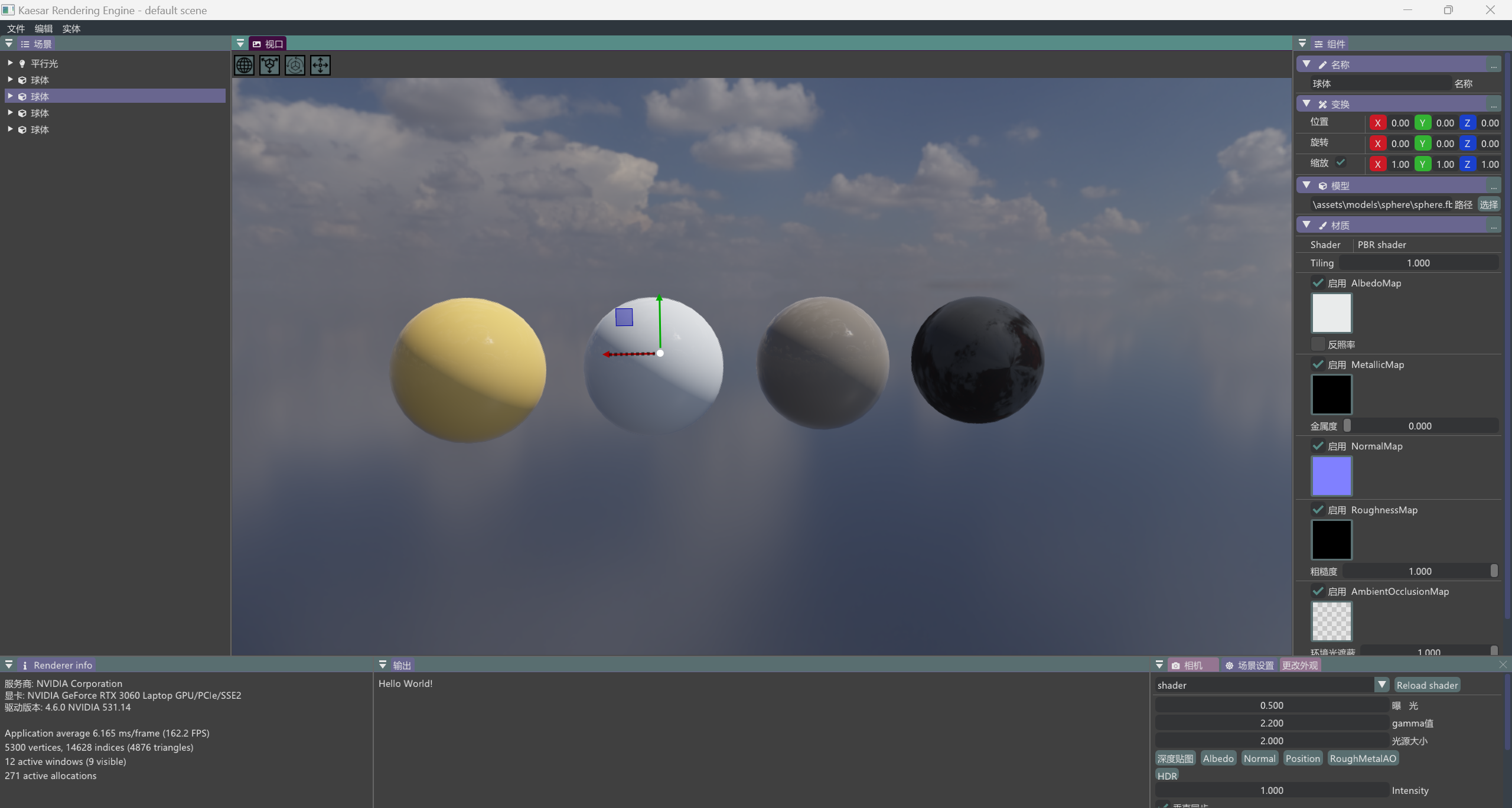This screenshot has width=1512, height=808.
Task: Open the '...' options on the 模型 header
Action: [x=1494, y=185]
